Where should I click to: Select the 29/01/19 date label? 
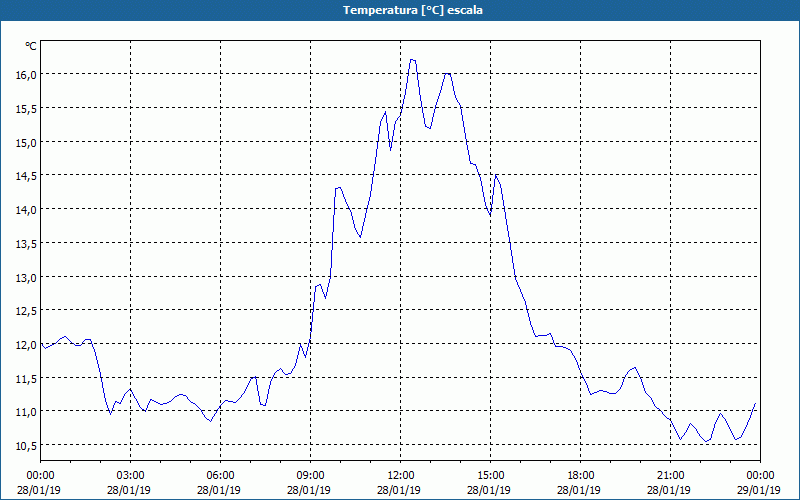click(759, 490)
